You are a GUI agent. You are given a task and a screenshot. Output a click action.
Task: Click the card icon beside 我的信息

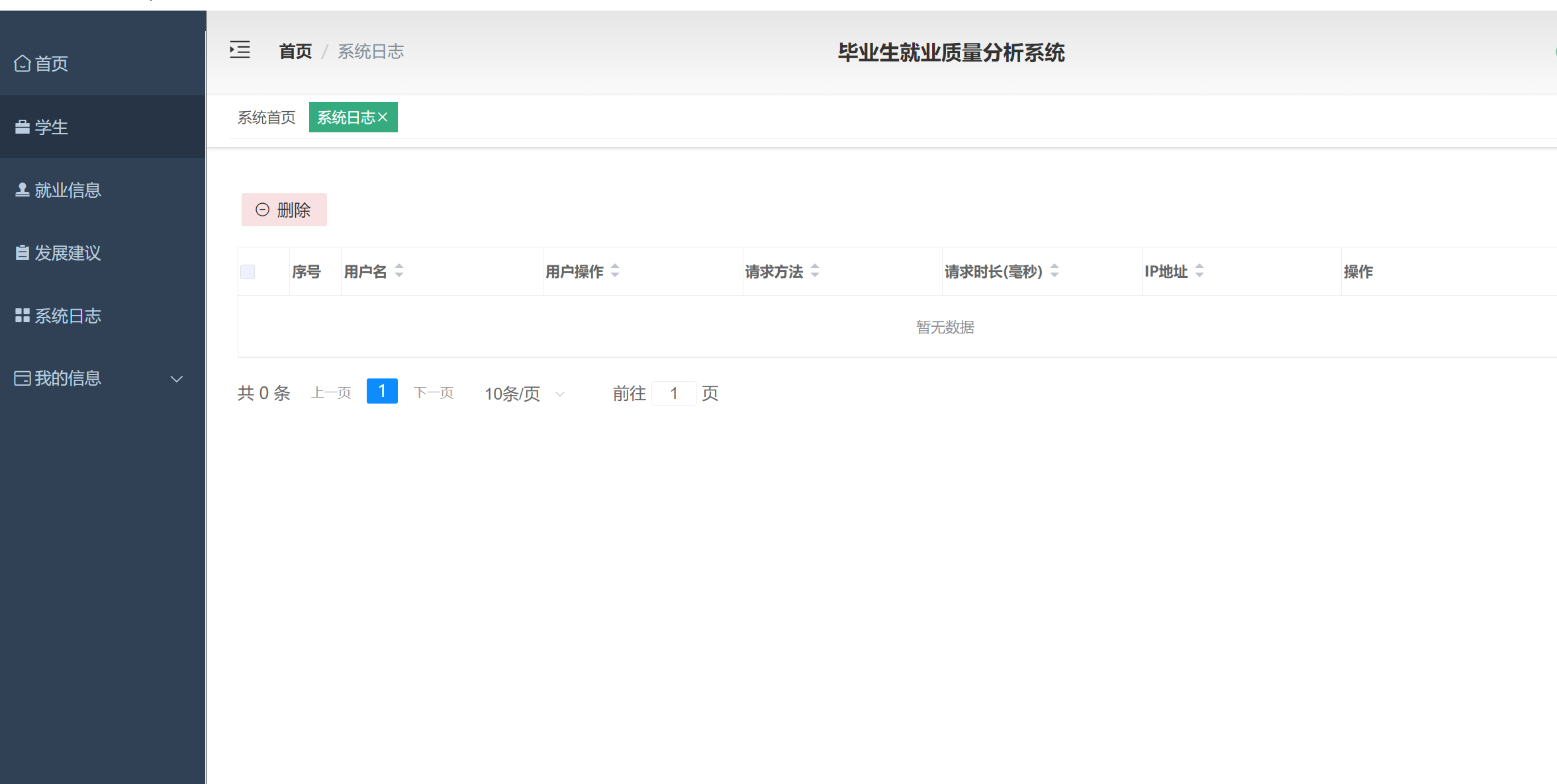click(x=23, y=378)
